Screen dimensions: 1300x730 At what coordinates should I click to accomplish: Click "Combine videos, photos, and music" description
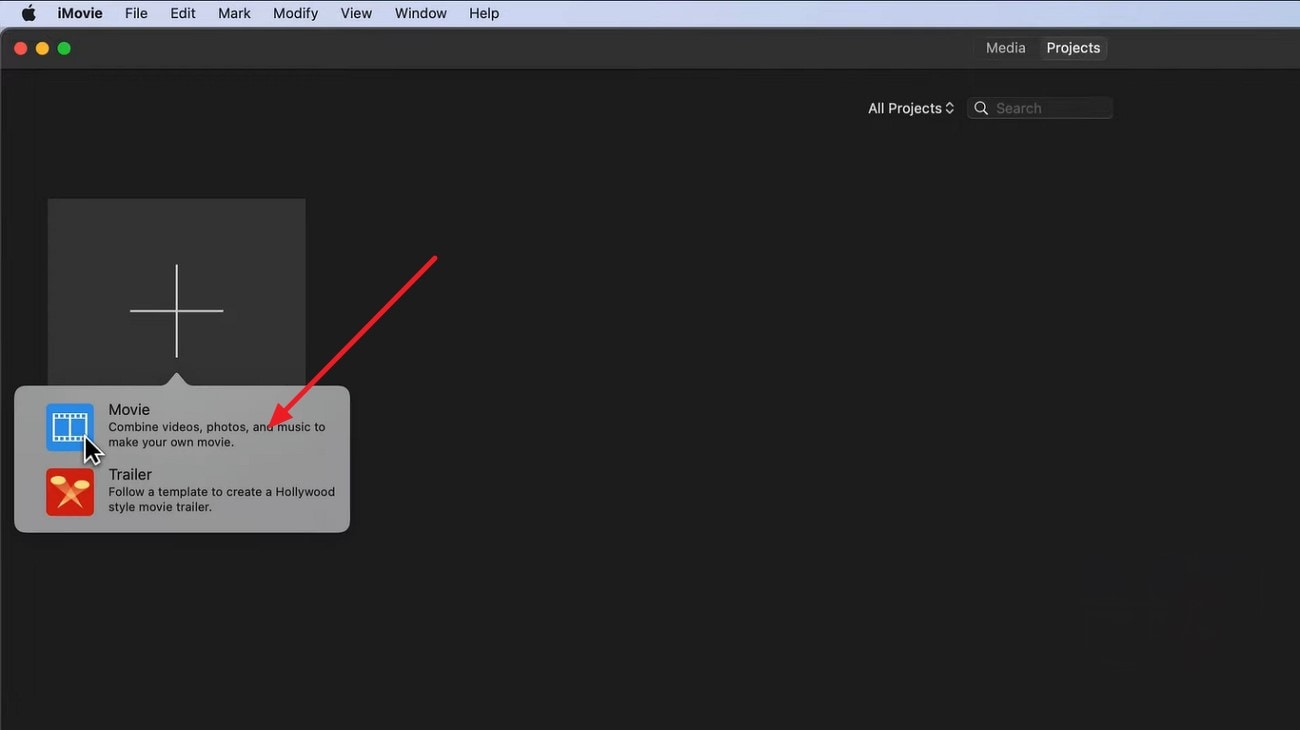tap(217, 435)
